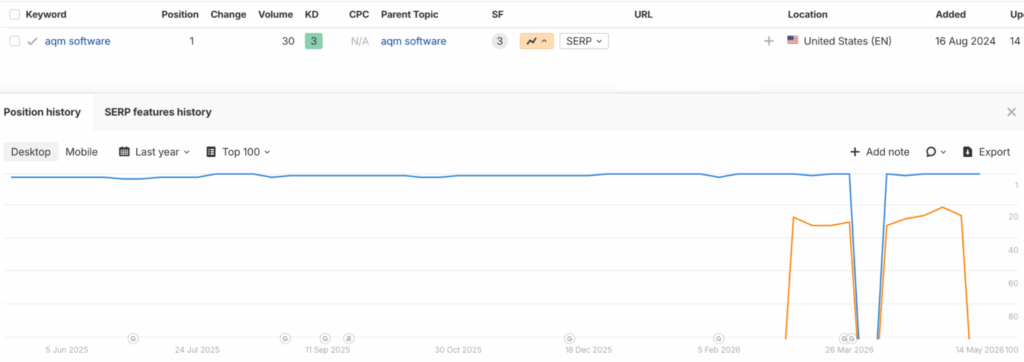1024x362 pixels.
Task: Tick the checkbox for aqm software row
Action: coord(14,41)
